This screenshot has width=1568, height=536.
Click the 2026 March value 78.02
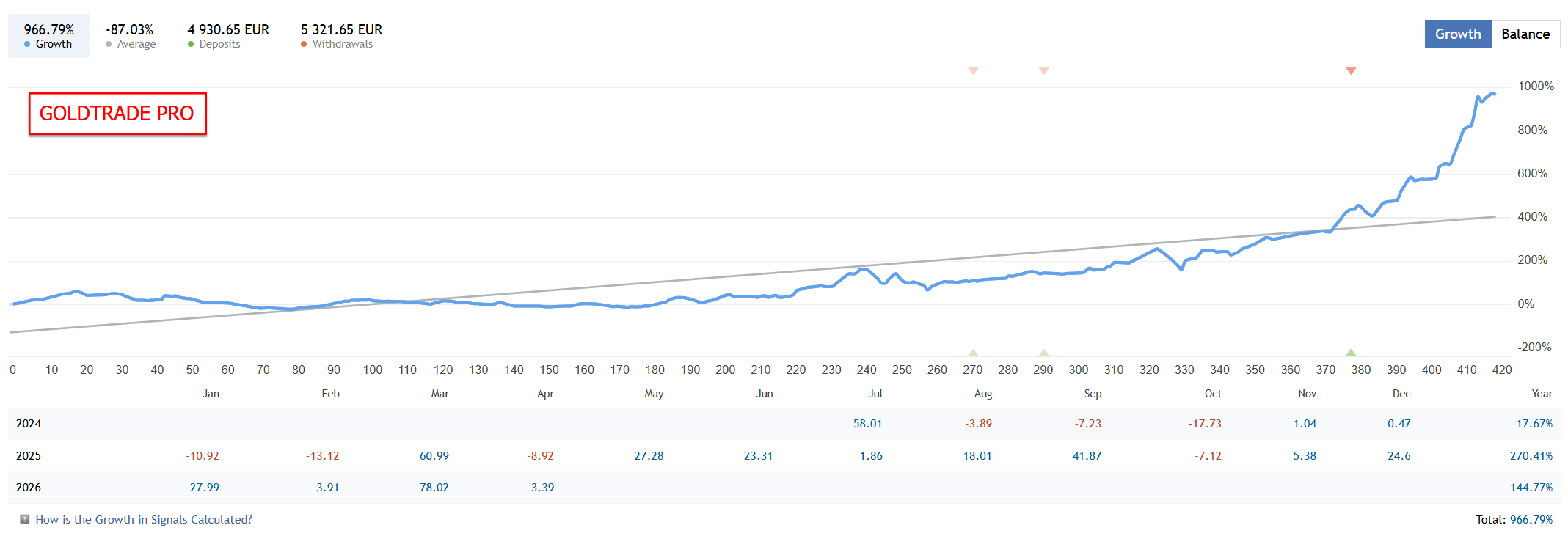[434, 488]
